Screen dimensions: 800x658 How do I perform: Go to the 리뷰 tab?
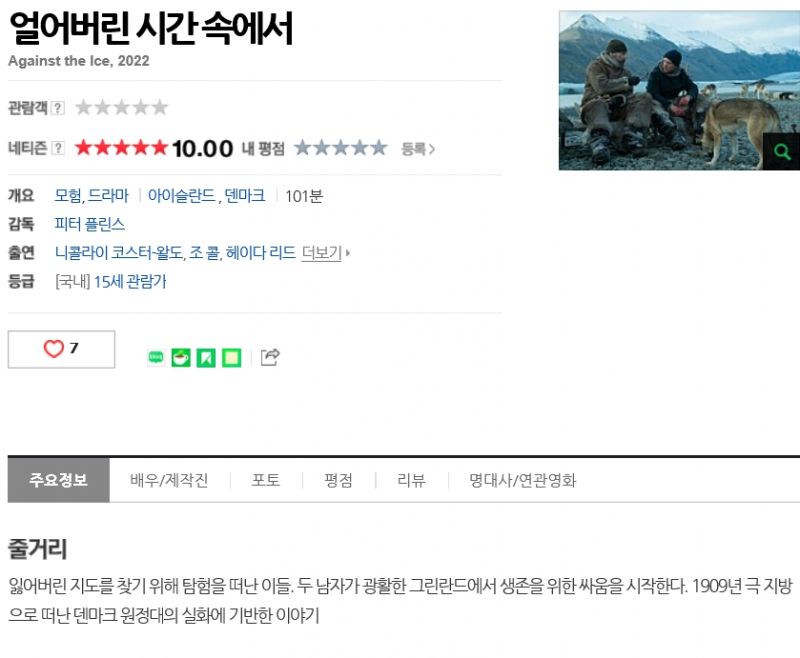pos(411,480)
